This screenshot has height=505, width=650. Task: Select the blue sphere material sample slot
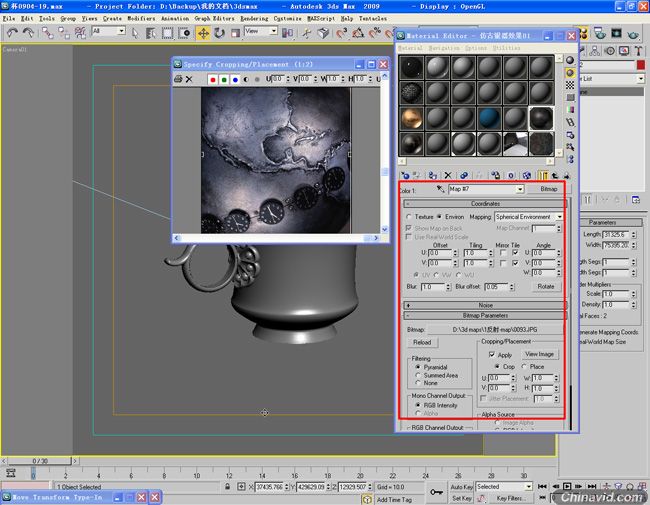[489, 118]
